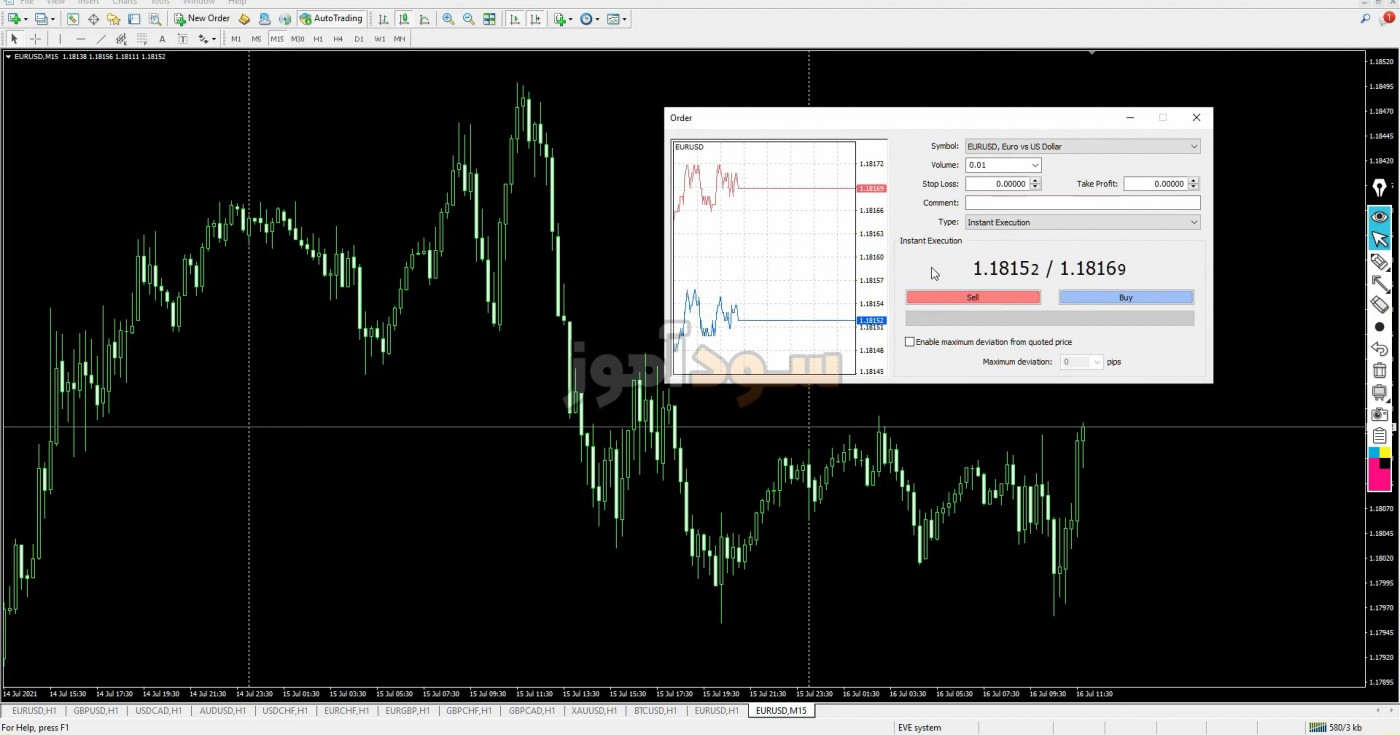Screen dimensions: 1400x735
Task: Click the Take Profit stepper arrows
Action: pyautogui.click(x=1194, y=184)
